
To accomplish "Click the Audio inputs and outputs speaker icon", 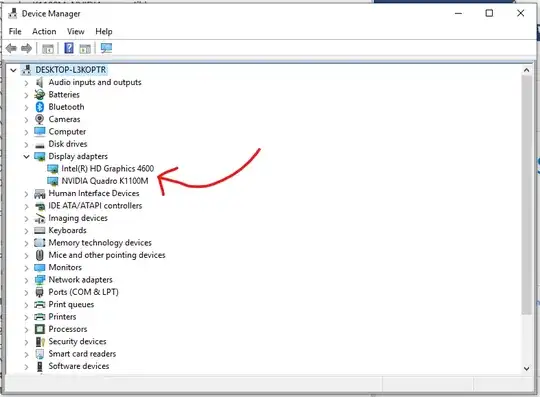I will tap(40, 82).
